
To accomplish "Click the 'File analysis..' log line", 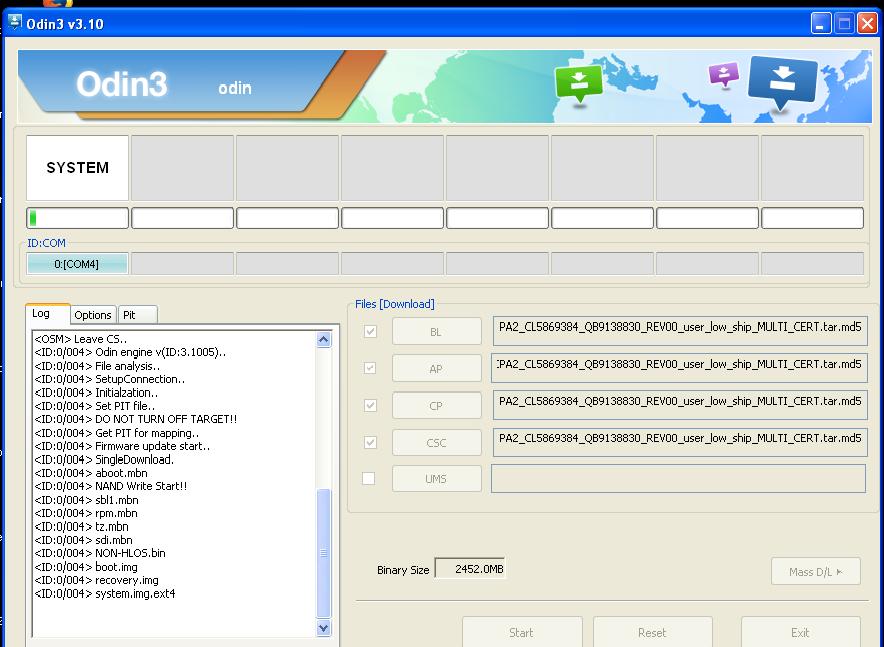I will point(98,366).
